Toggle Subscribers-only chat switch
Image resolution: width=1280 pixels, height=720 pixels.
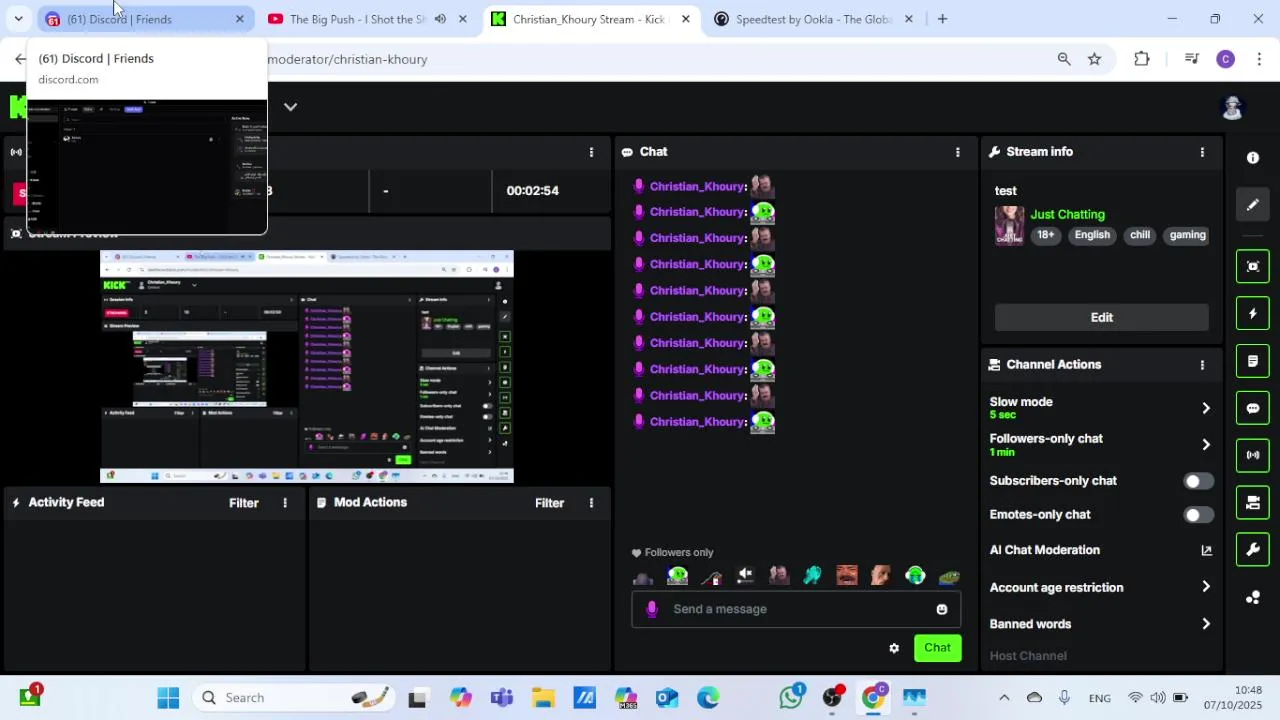1198,481
